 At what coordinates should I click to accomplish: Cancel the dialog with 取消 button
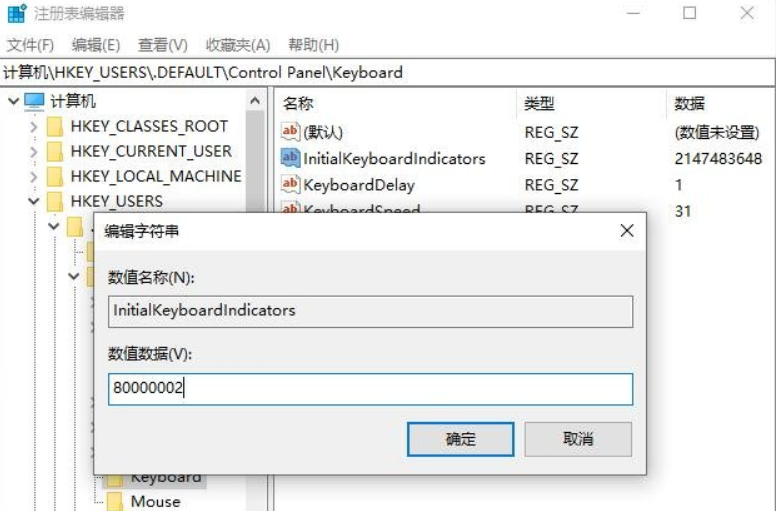point(578,439)
